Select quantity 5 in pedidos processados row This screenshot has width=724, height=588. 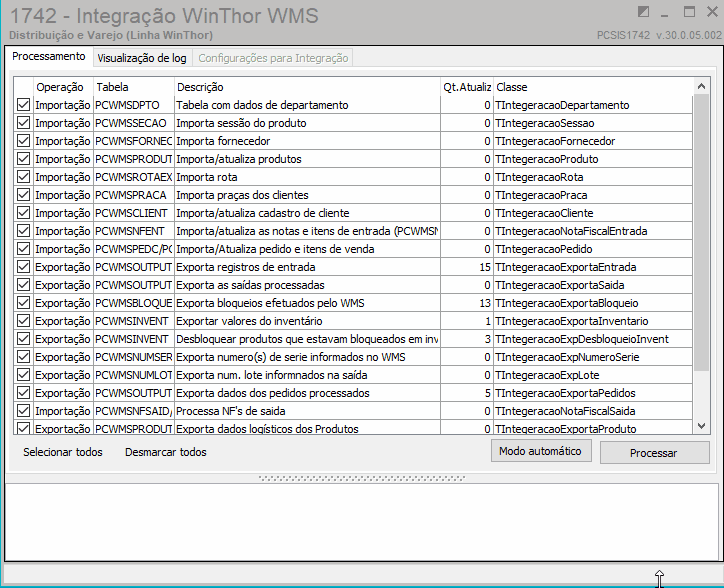click(467, 393)
